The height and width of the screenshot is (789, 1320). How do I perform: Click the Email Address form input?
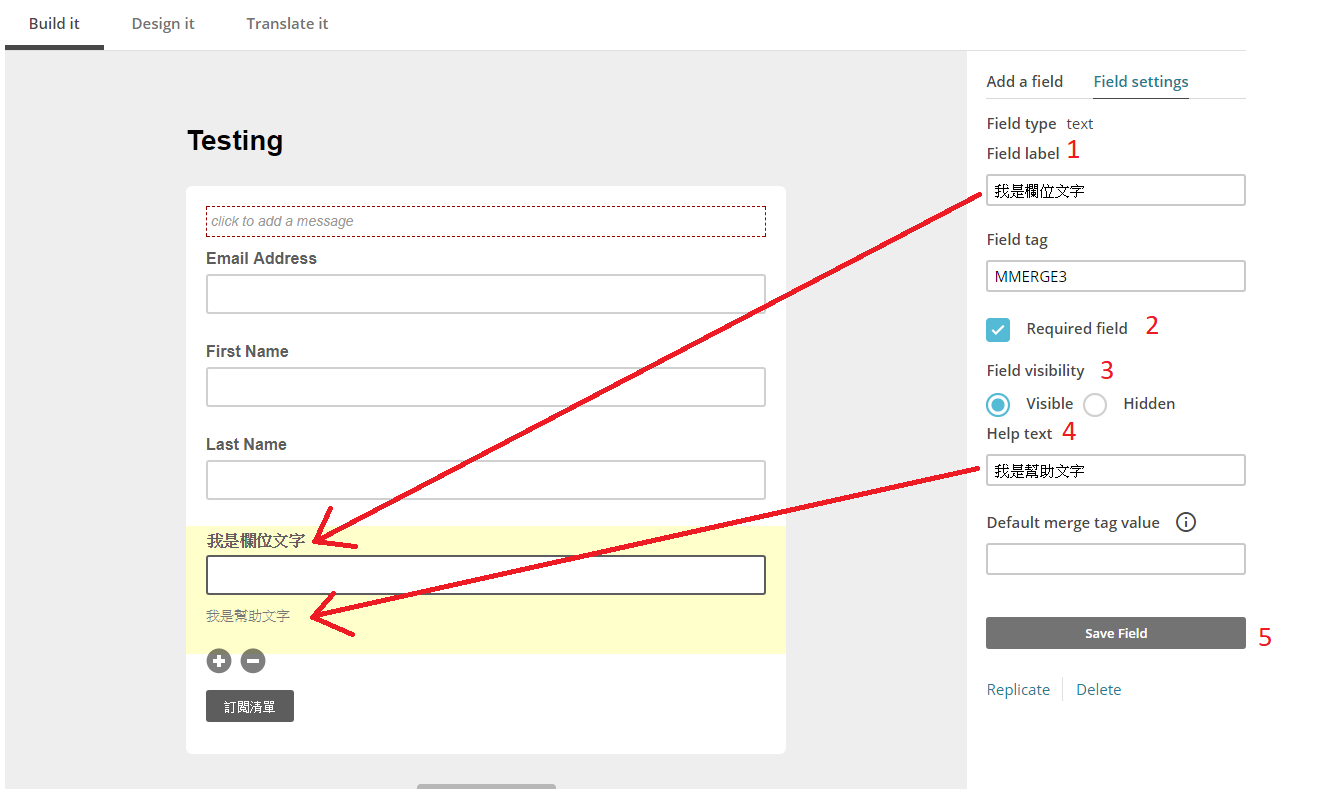coord(486,294)
